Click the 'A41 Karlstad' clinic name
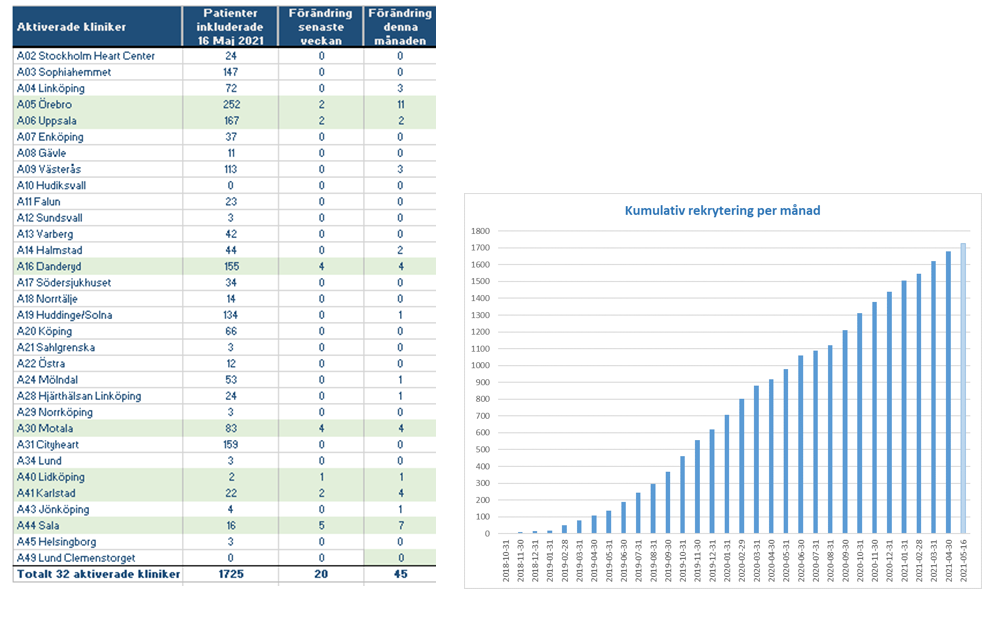This screenshot has height=617, width=1001. (x=46, y=493)
